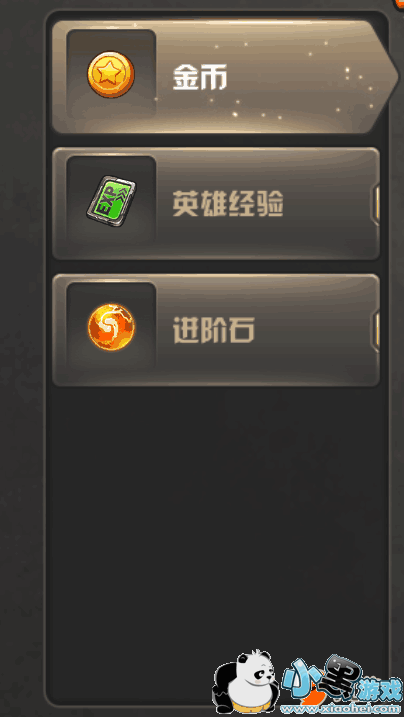Click the orange element at top-right corner
Viewport: 404px width, 717px height.
(399, 4)
